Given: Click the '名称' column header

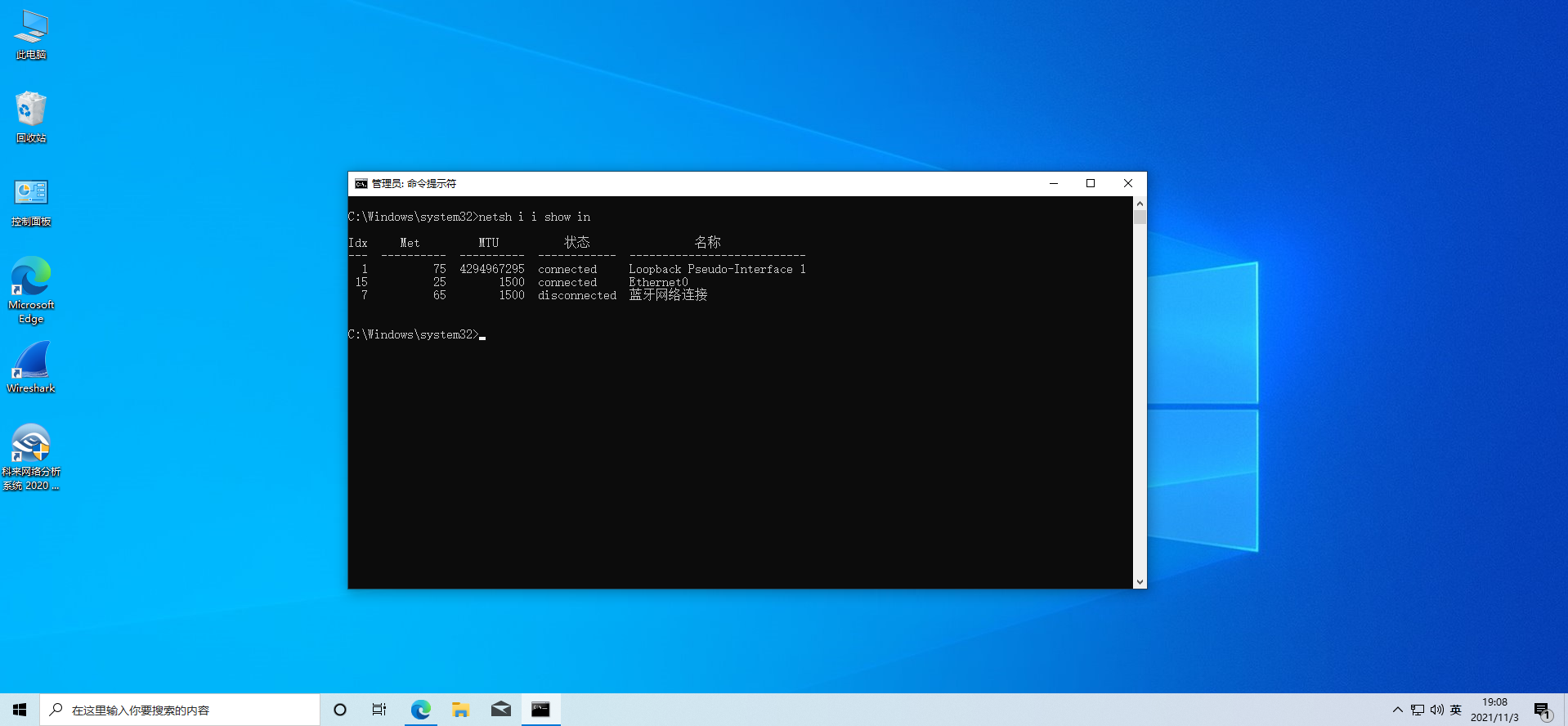Looking at the screenshot, I should point(708,243).
